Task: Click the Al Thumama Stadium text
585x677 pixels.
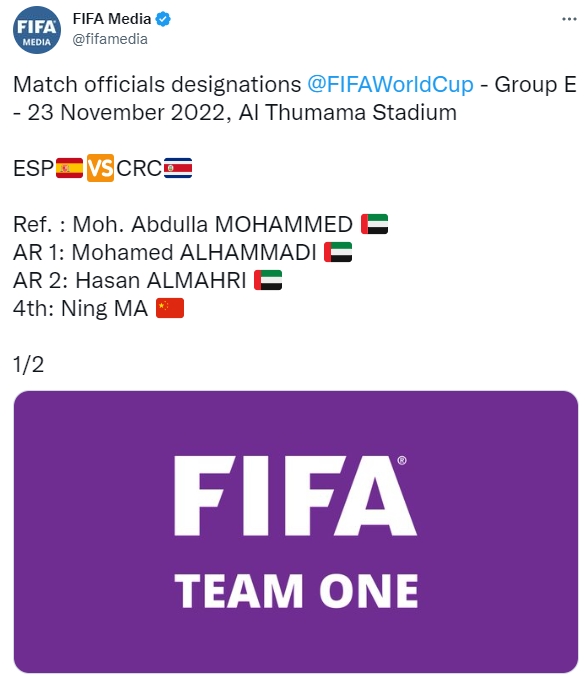Action: coord(348,113)
